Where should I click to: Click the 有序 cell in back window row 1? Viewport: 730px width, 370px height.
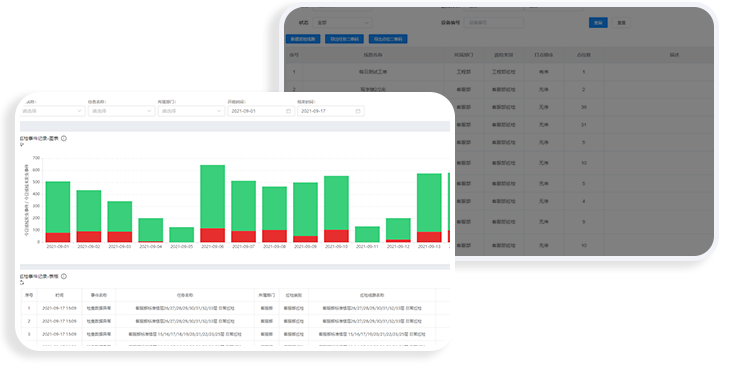coord(544,72)
